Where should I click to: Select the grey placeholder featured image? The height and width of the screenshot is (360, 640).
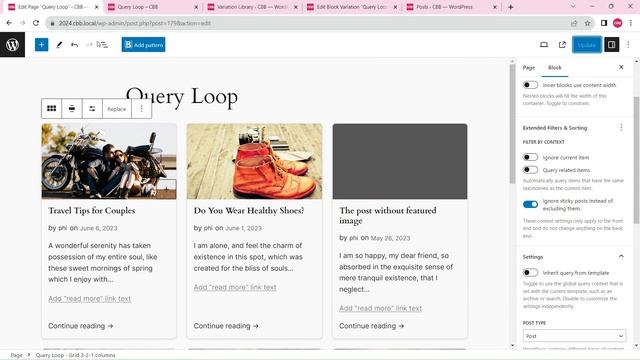click(x=400, y=162)
